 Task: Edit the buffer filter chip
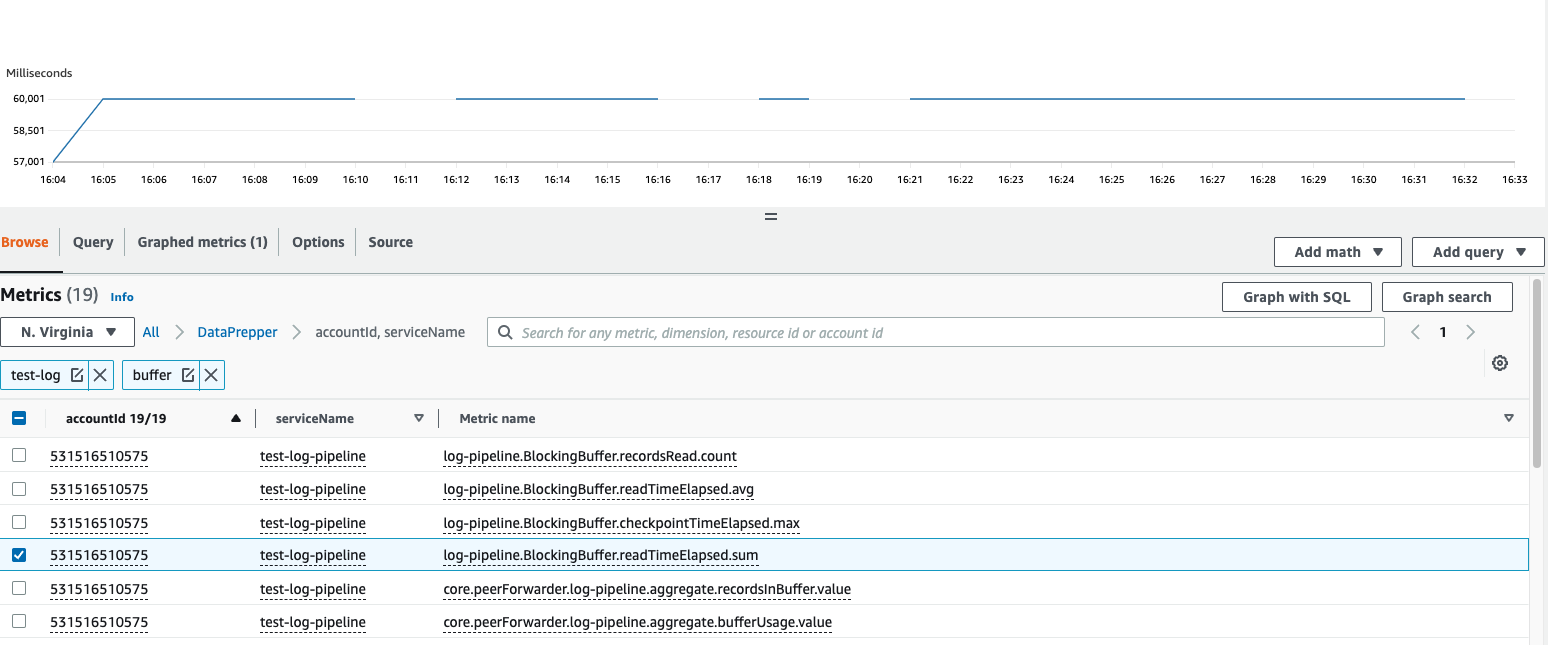point(190,375)
